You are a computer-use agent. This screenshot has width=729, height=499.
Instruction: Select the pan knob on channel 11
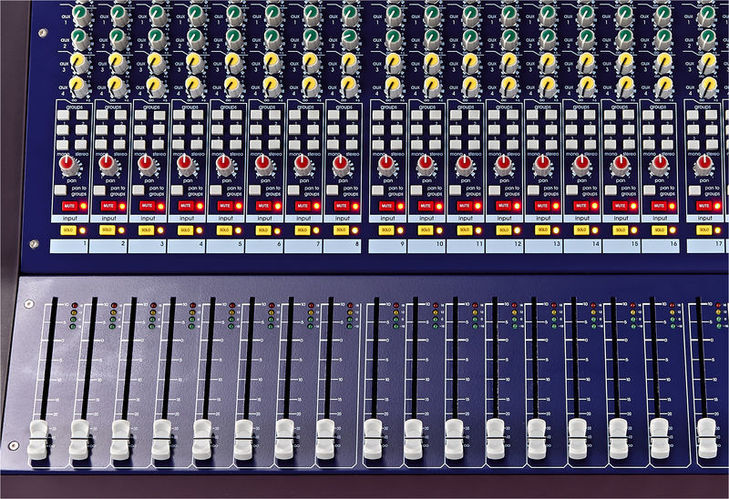[x=464, y=165]
